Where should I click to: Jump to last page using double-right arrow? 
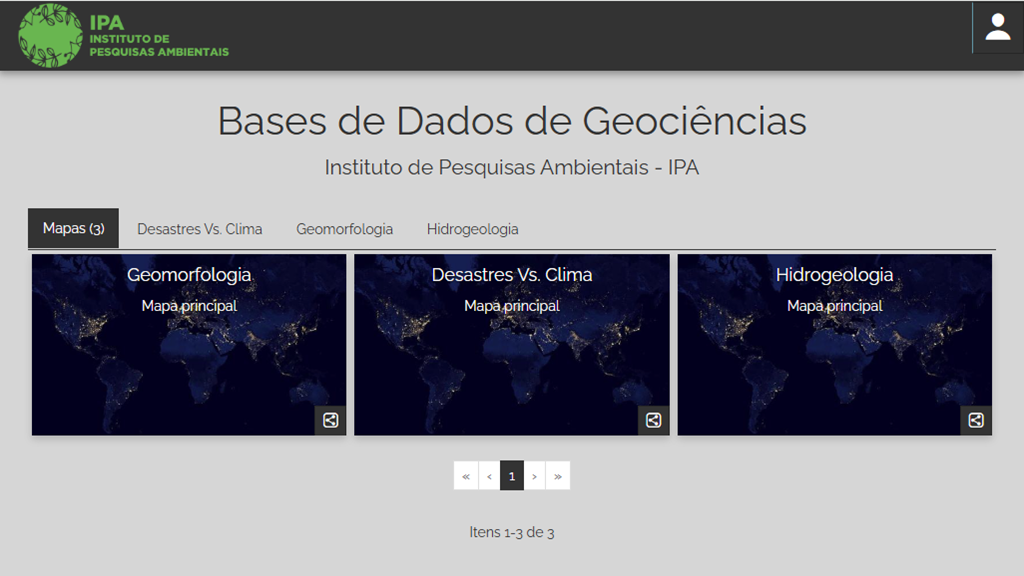[558, 476]
